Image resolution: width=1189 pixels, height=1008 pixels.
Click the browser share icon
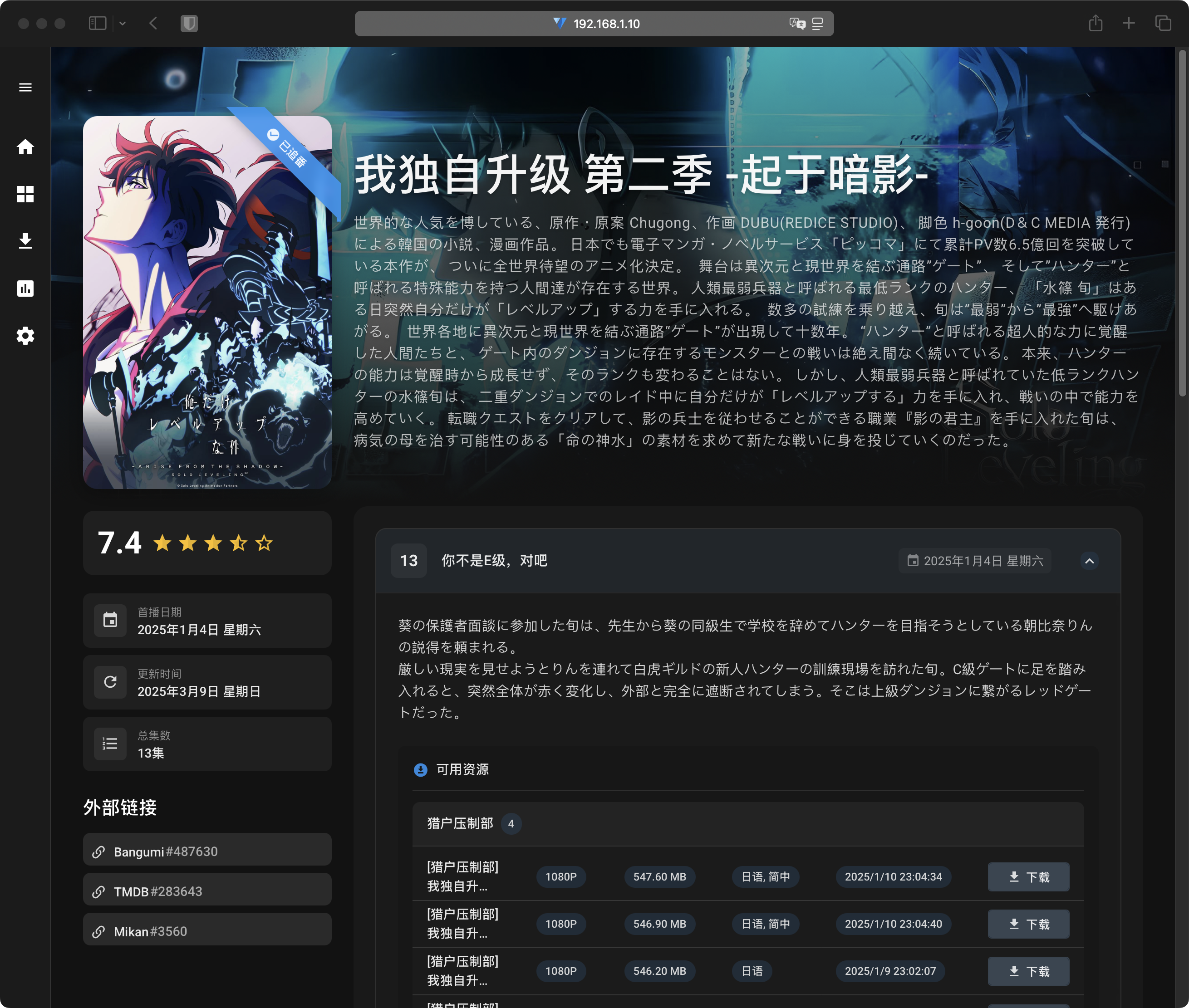(x=1095, y=24)
